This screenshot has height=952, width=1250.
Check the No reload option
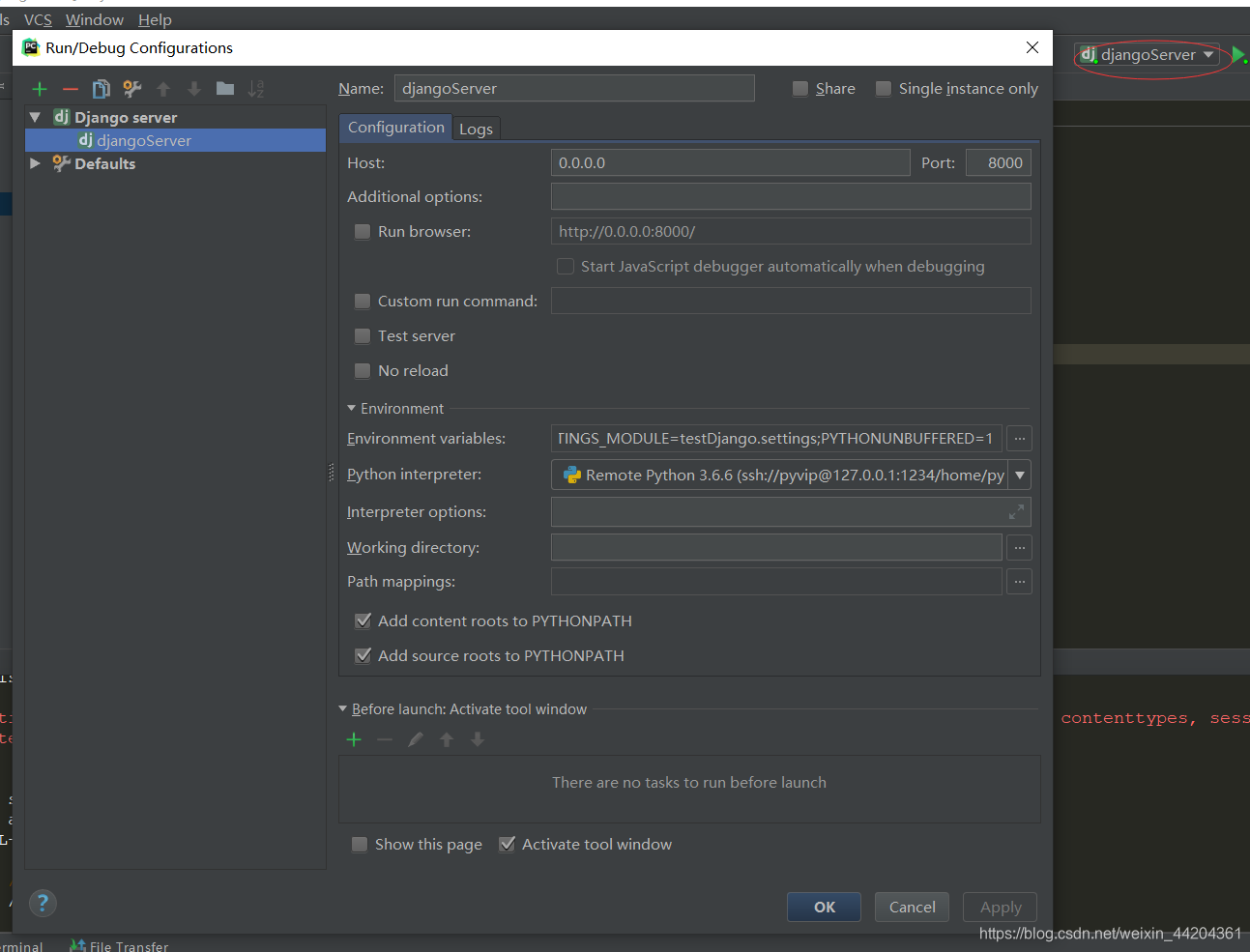tap(363, 371)
